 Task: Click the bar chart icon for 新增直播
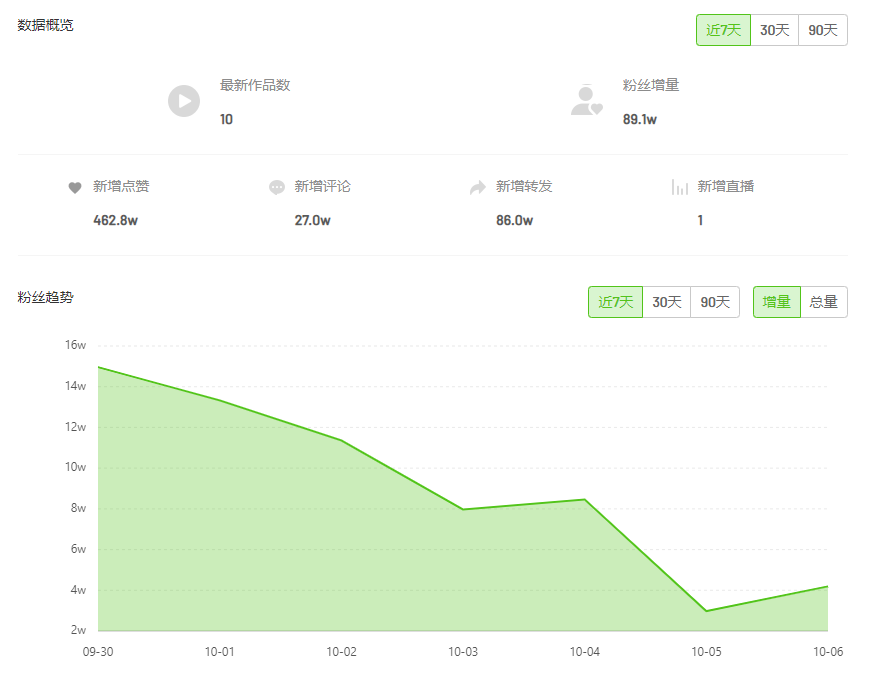coord(680,187)
